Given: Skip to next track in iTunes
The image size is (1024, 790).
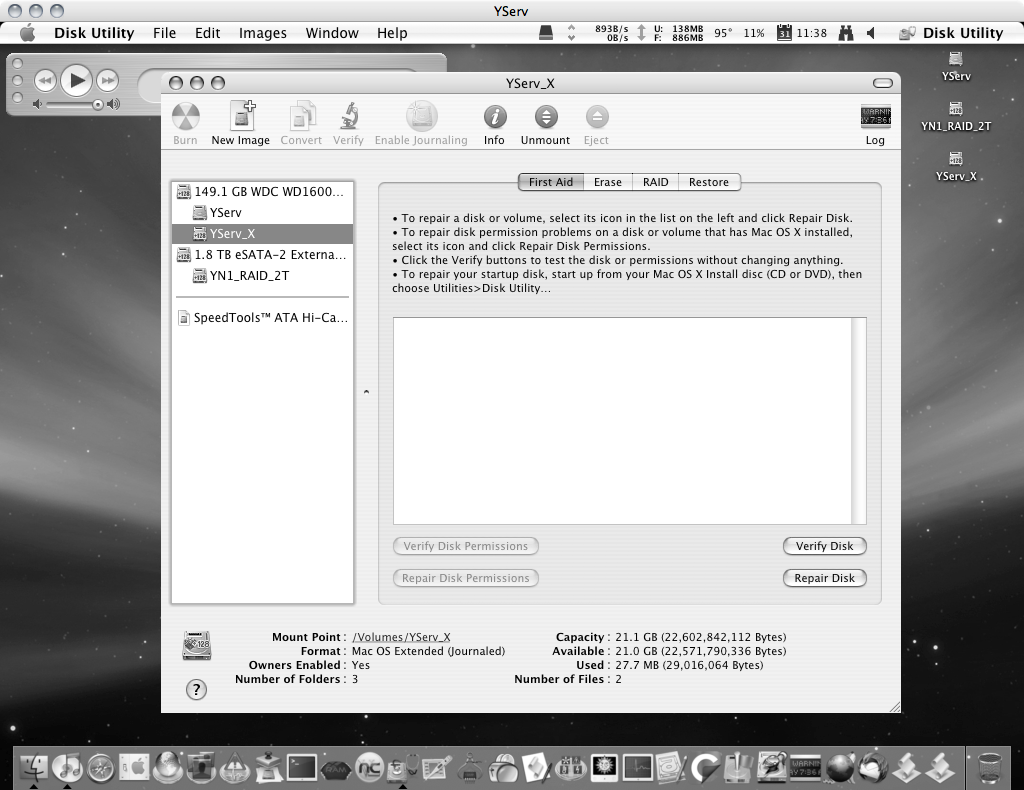Looking at the screenshot, I should click(x=108, y=81).
